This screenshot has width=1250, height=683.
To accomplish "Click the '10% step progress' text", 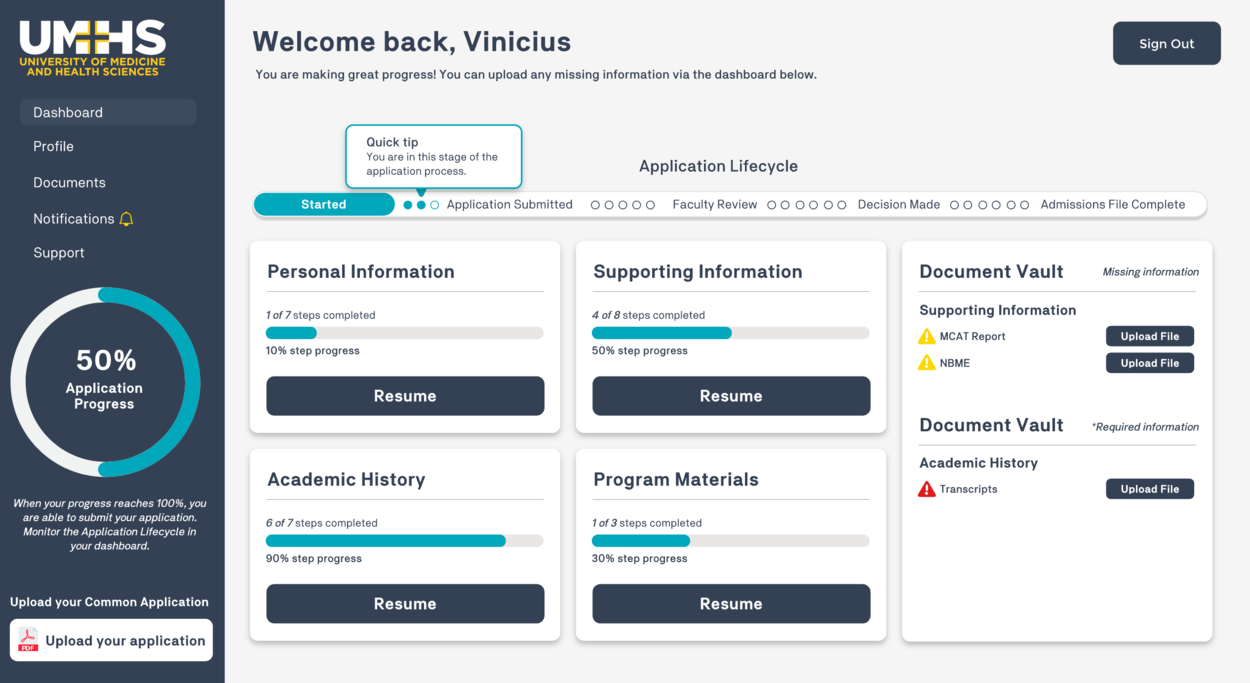I will click(313, 351).
